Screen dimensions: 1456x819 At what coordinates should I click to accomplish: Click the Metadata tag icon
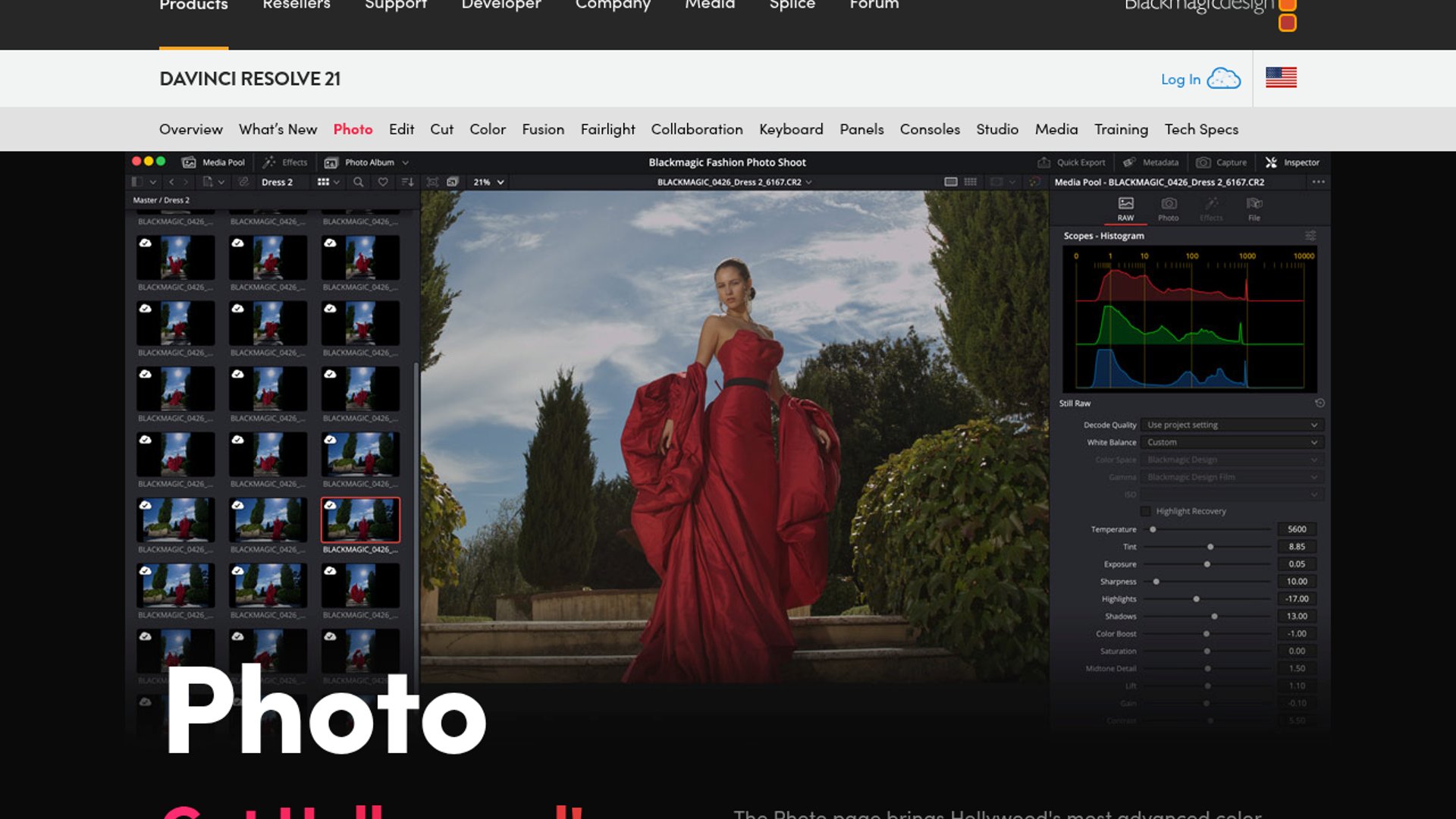tap(1129, 162)
